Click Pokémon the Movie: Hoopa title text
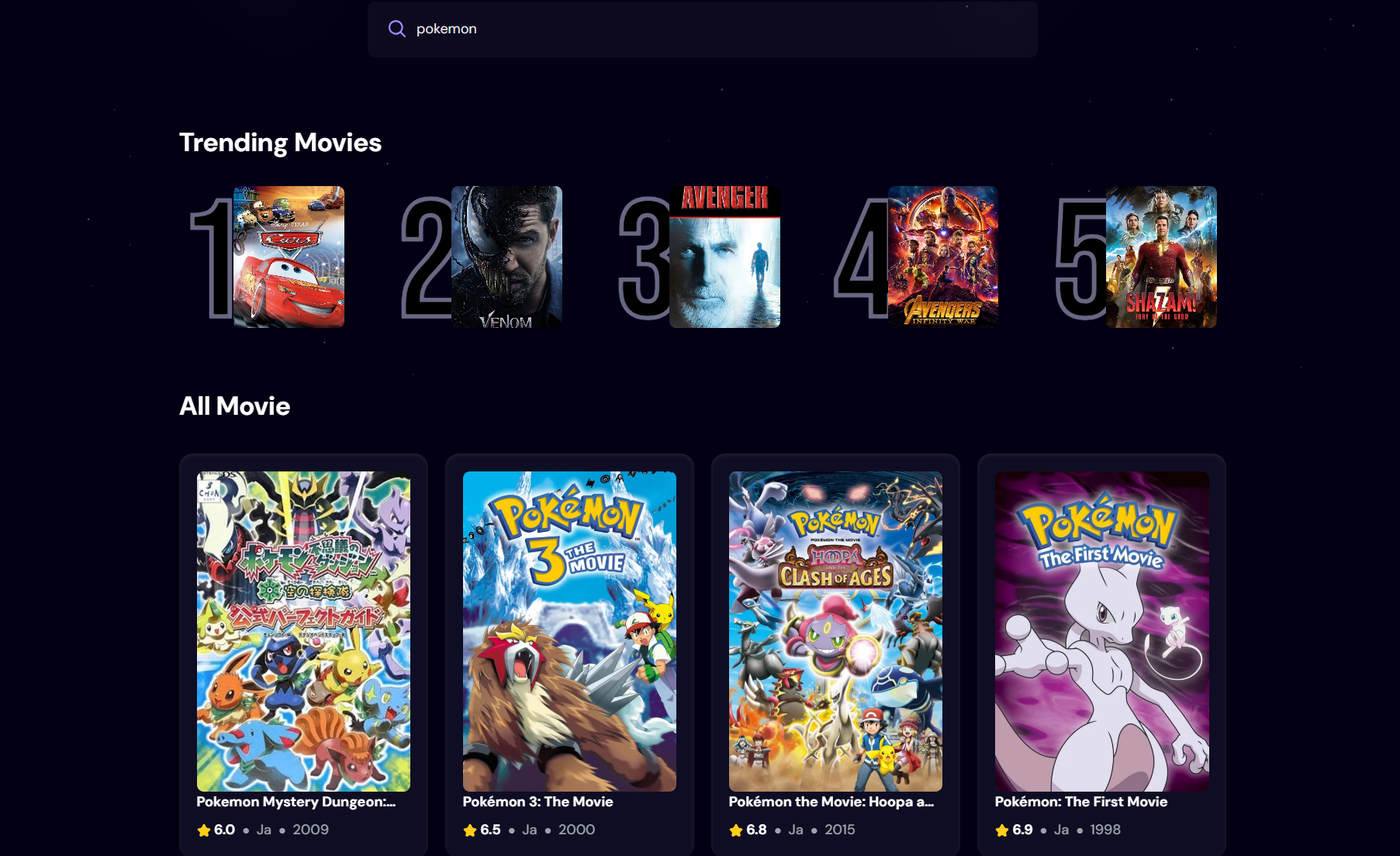 [x=831, y=802]
